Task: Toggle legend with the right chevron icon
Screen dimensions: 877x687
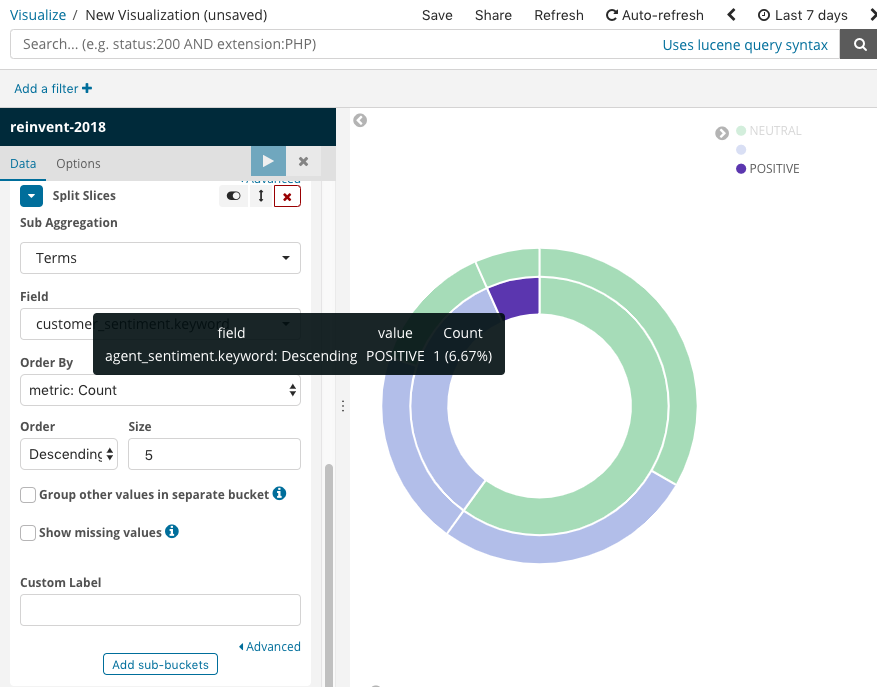Action: tap(722, 133)
